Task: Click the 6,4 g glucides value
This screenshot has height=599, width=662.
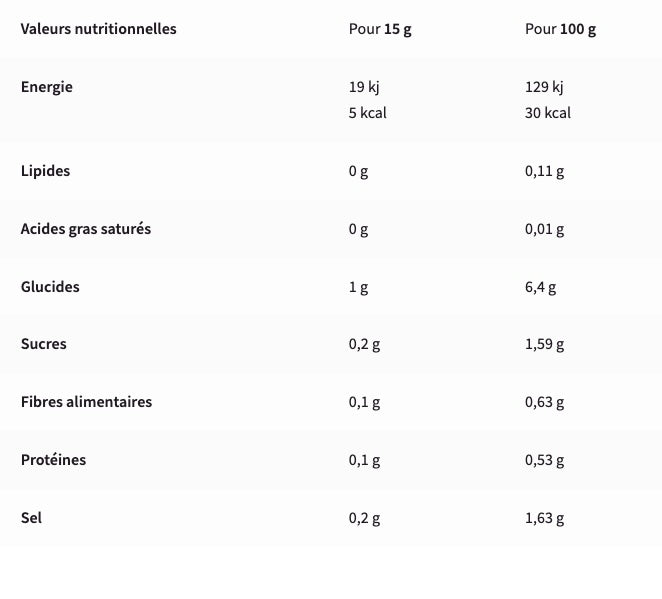Action: point(540,287)
